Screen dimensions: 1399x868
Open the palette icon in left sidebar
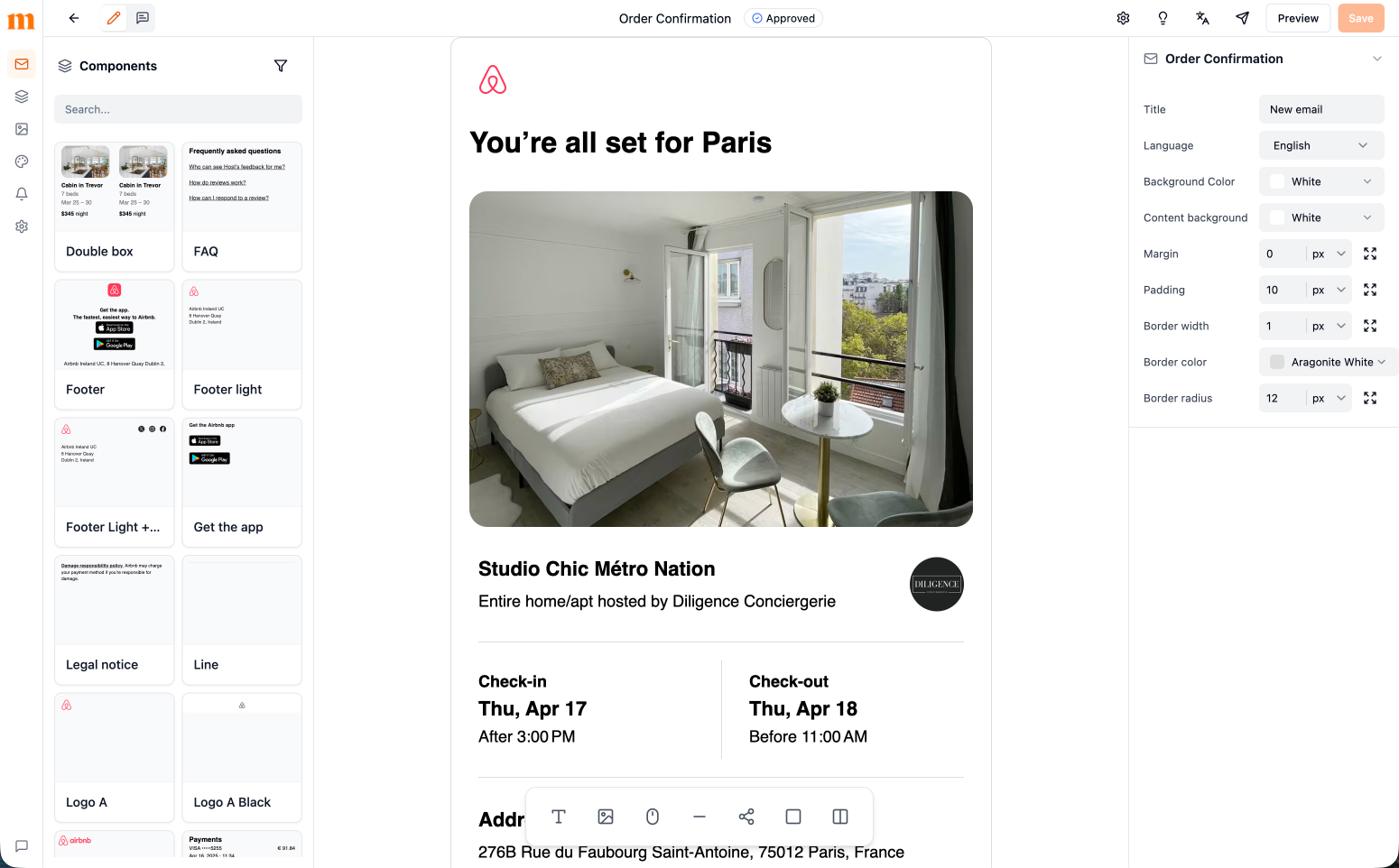22,162
